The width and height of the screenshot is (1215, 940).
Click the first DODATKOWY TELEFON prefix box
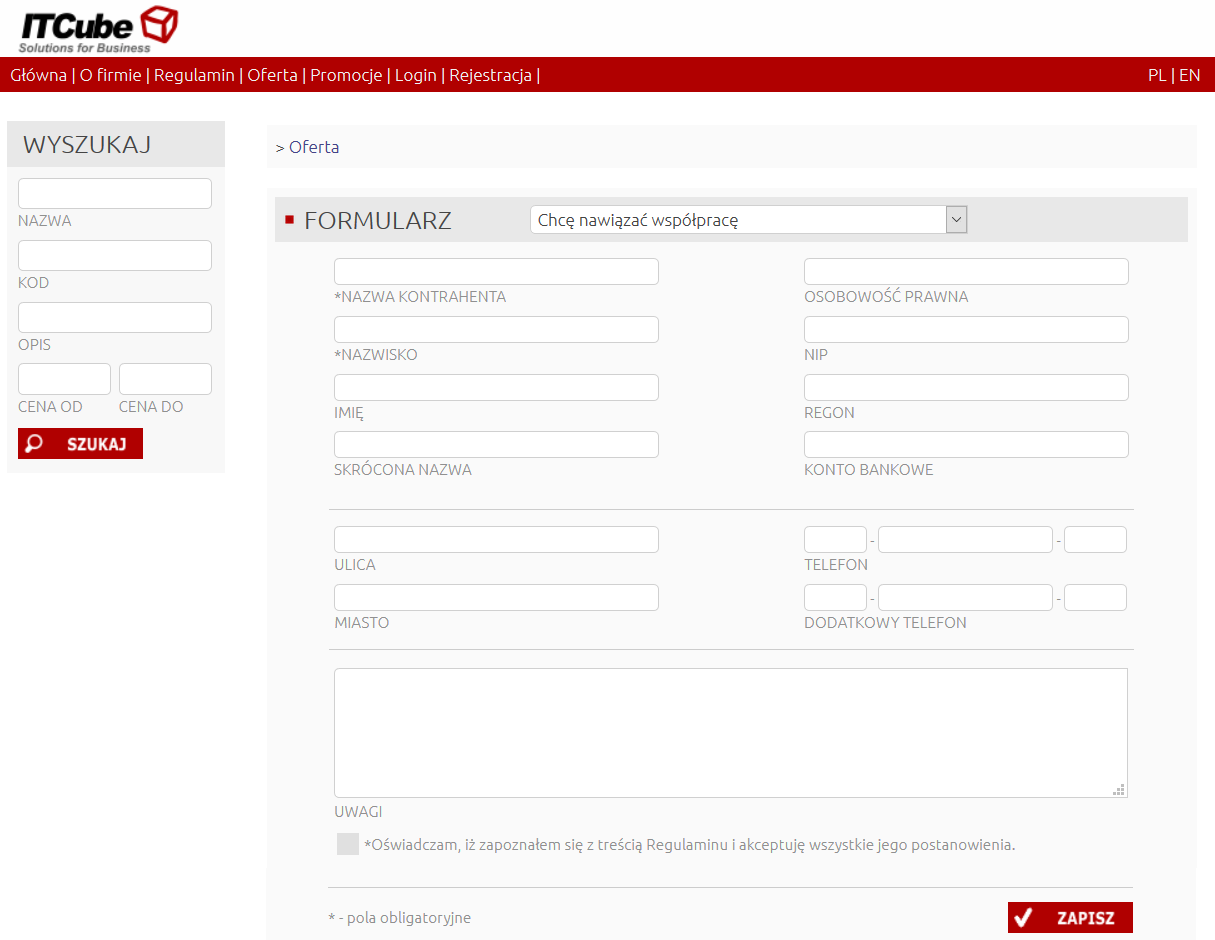[x=835, y=598]
